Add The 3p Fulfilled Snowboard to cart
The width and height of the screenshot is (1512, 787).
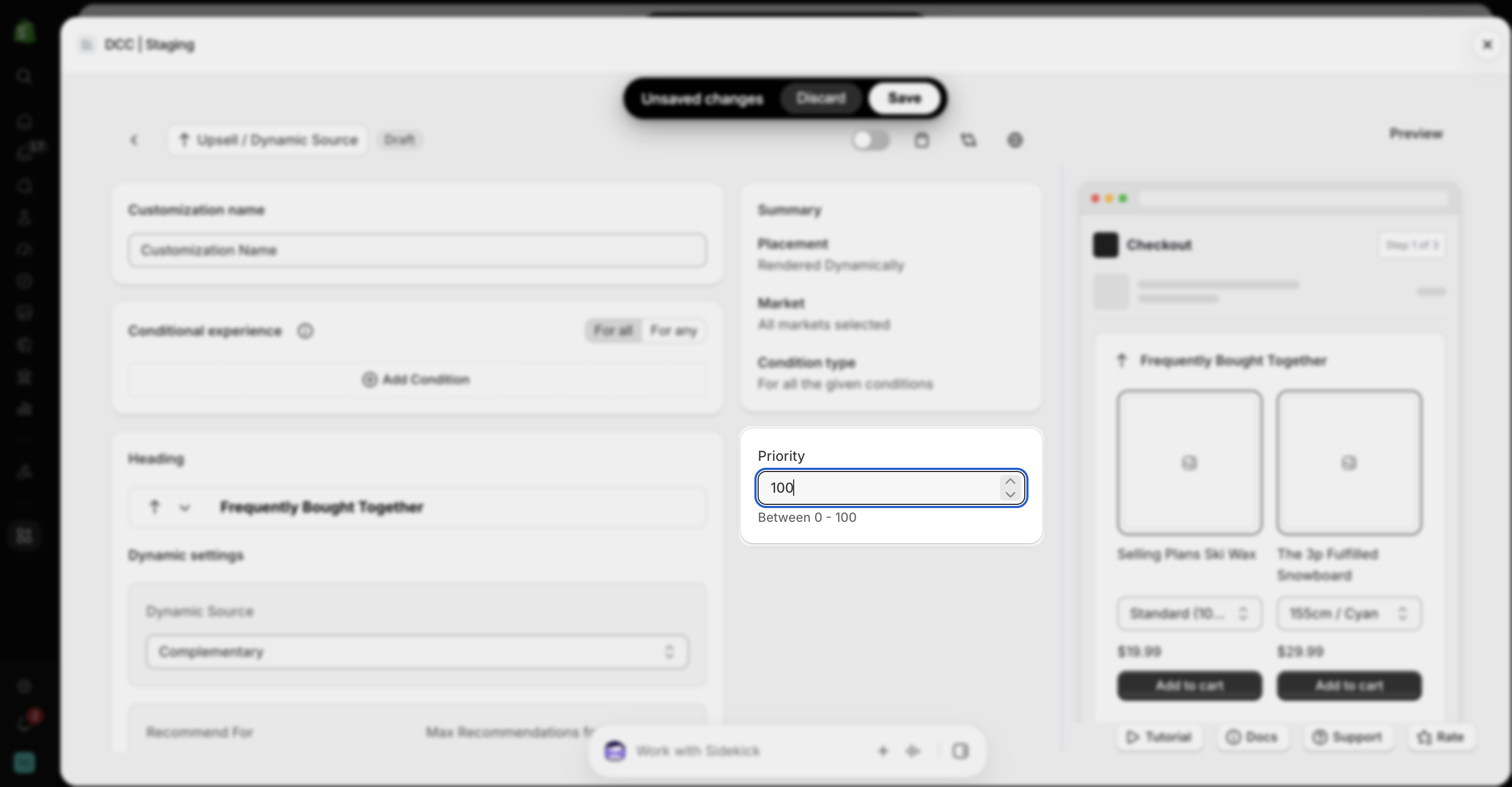click(x=1349, y=686)
